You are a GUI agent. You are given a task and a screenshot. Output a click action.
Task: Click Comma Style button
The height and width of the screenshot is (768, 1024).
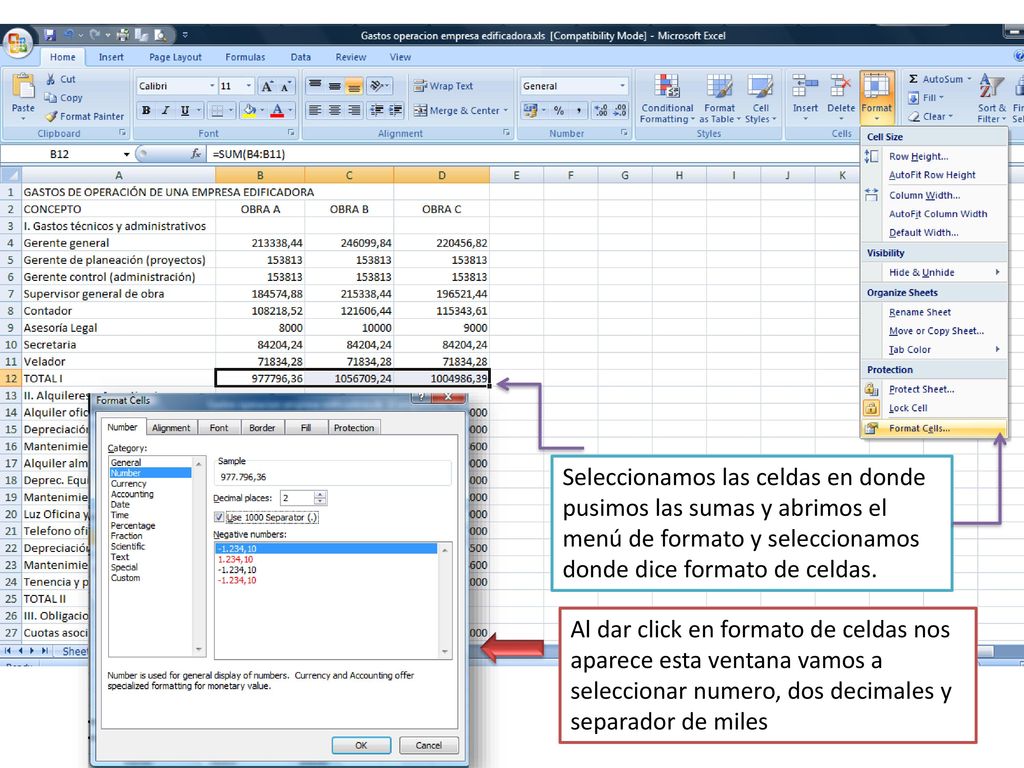(579, 110)
